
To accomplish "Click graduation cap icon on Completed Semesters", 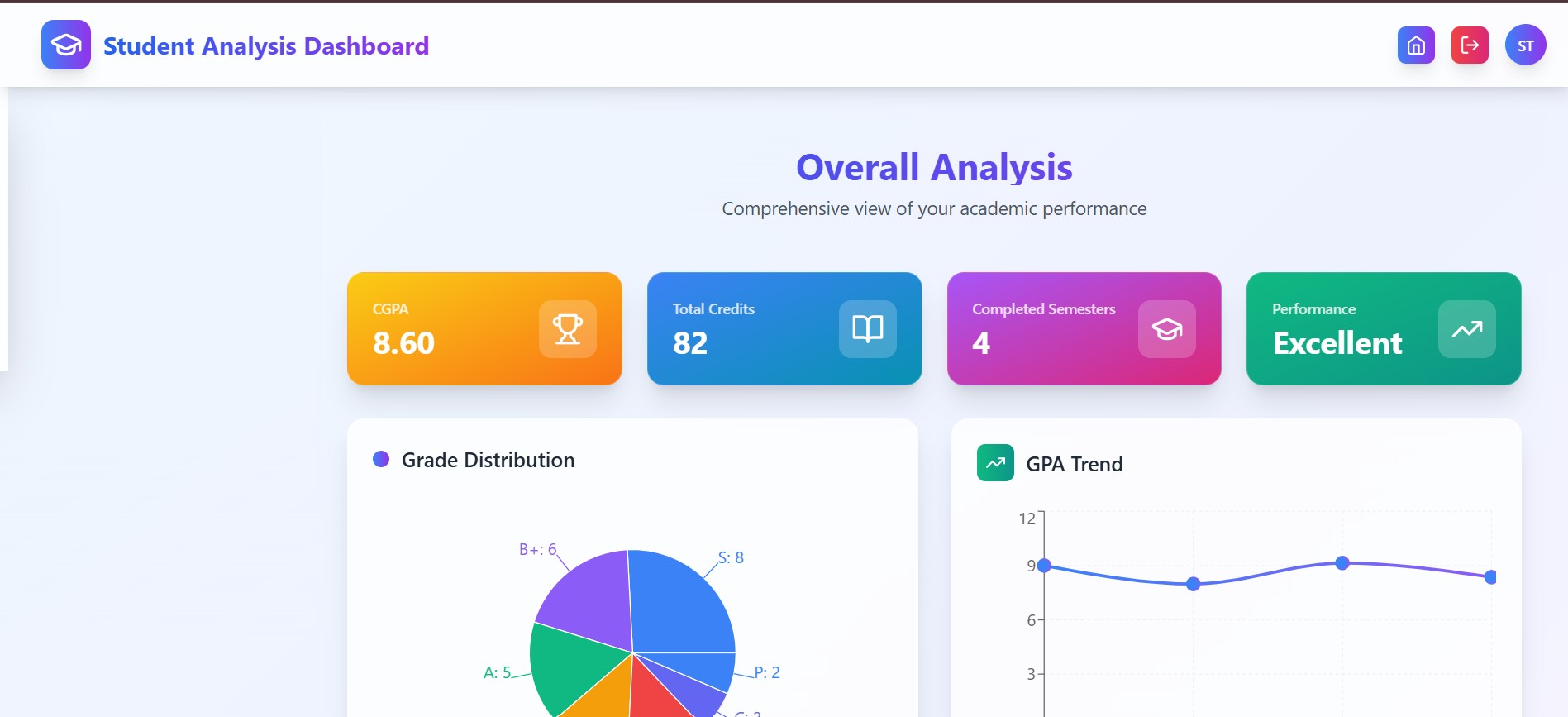I will (1167, 329).
